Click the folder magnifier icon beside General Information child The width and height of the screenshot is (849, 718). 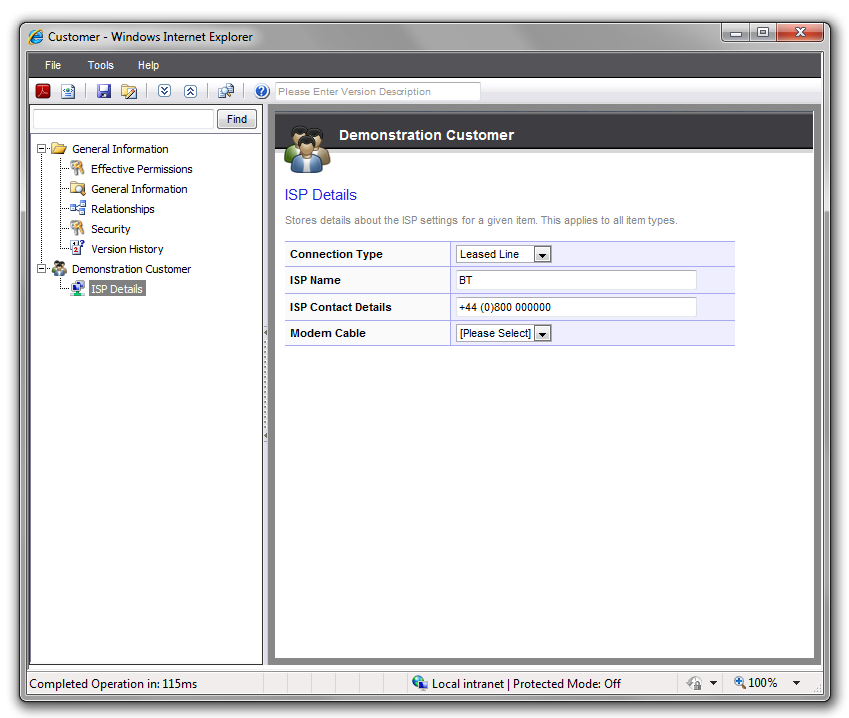coord(78,188)
